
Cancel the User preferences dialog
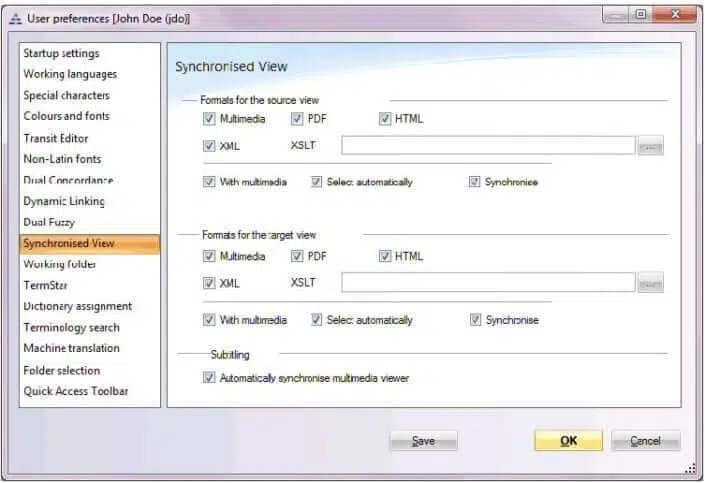(645, 441)
